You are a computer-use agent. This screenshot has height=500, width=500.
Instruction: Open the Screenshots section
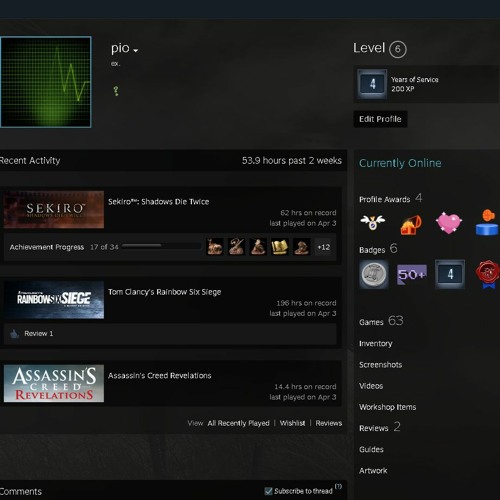[381, 365]
